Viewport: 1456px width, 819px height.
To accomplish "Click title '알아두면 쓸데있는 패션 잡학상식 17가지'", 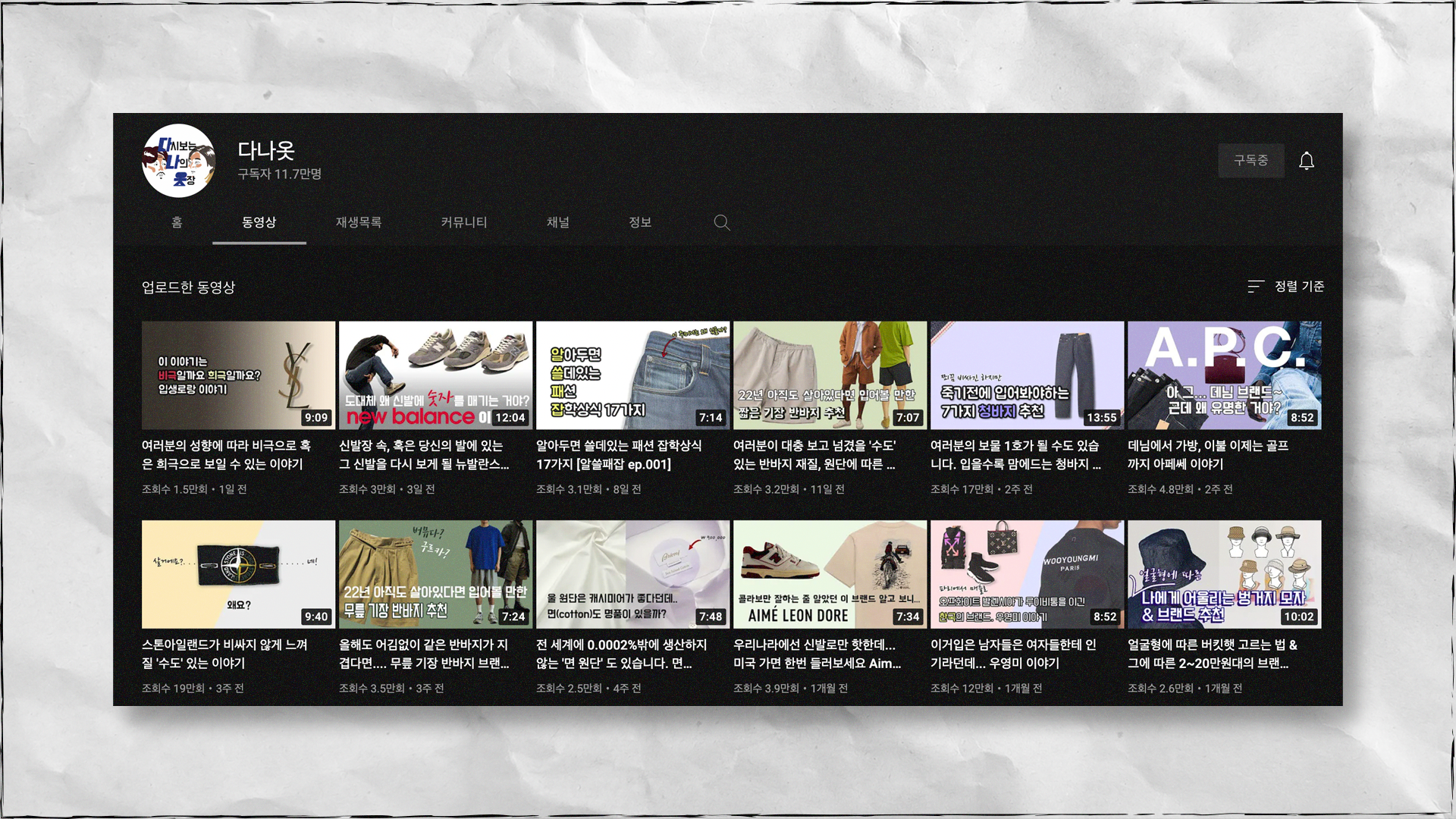I will click(619, 455).
